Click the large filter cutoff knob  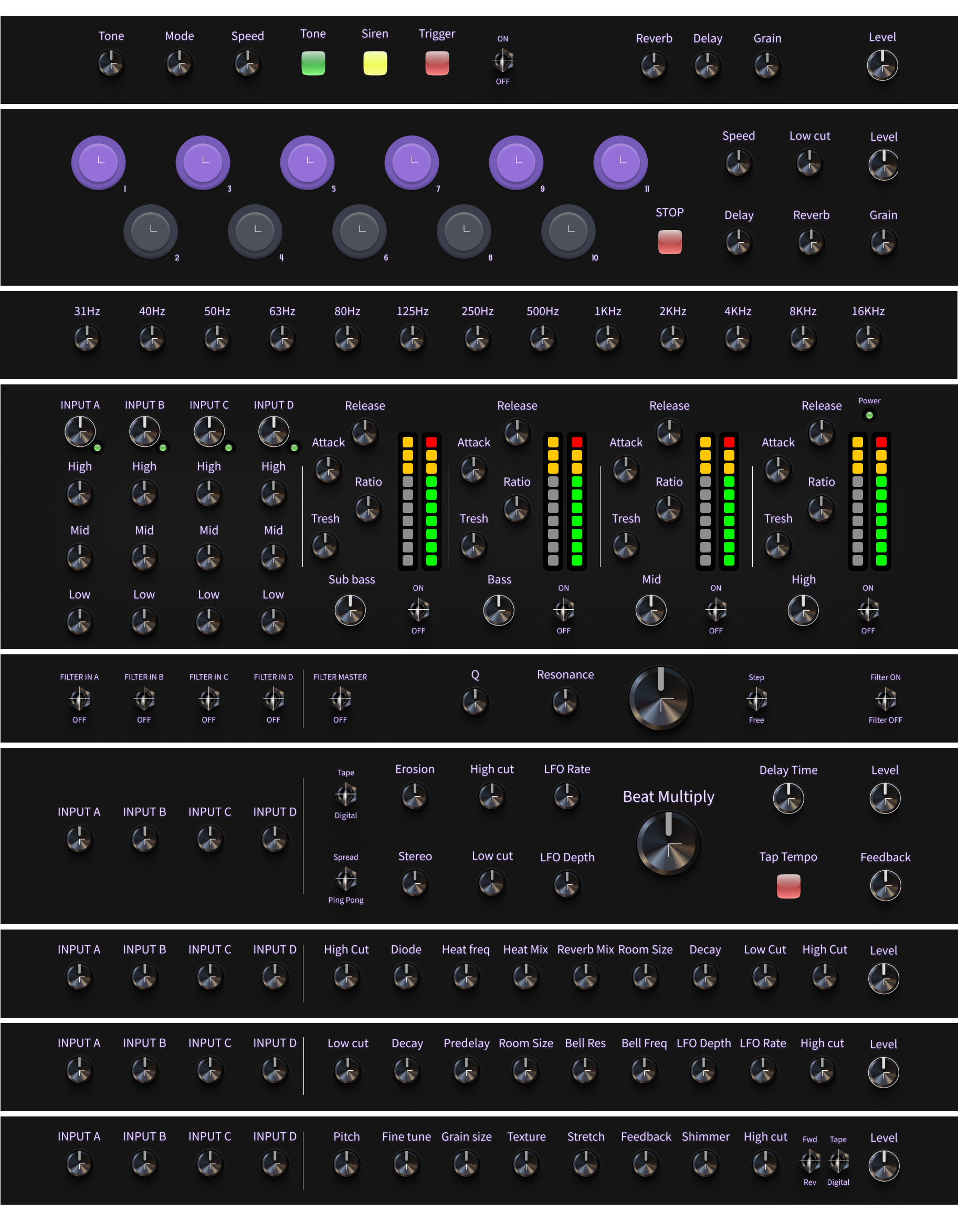tap(660, 698)
